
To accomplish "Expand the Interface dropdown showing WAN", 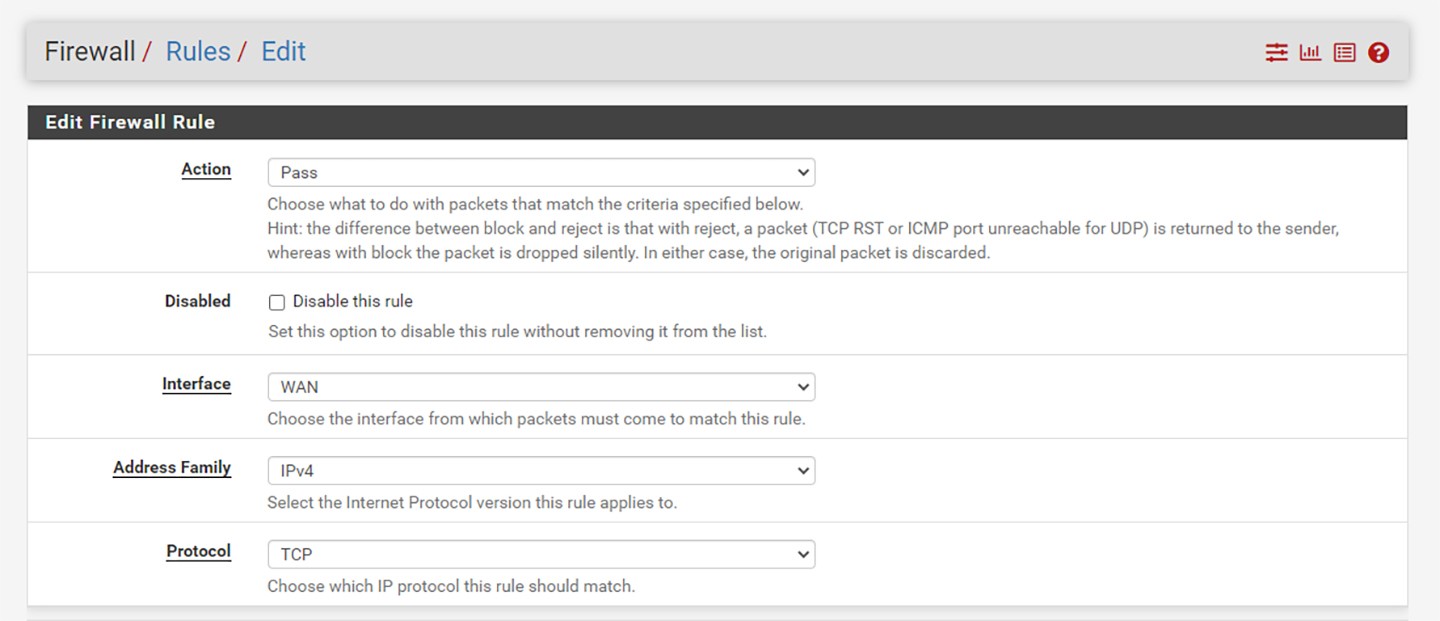I will point(541,387).
